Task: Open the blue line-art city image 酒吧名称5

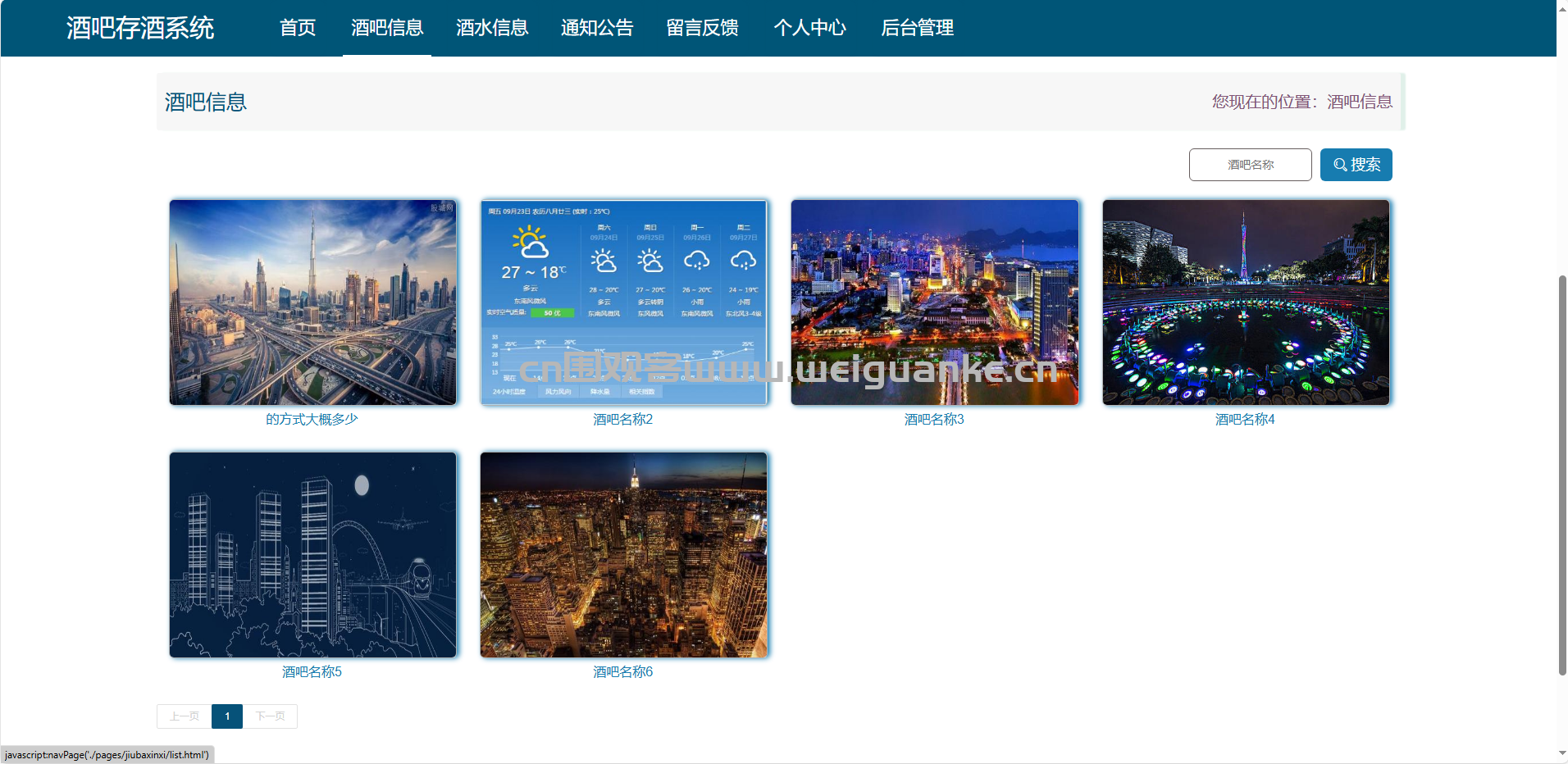Action: pos(313,555)
